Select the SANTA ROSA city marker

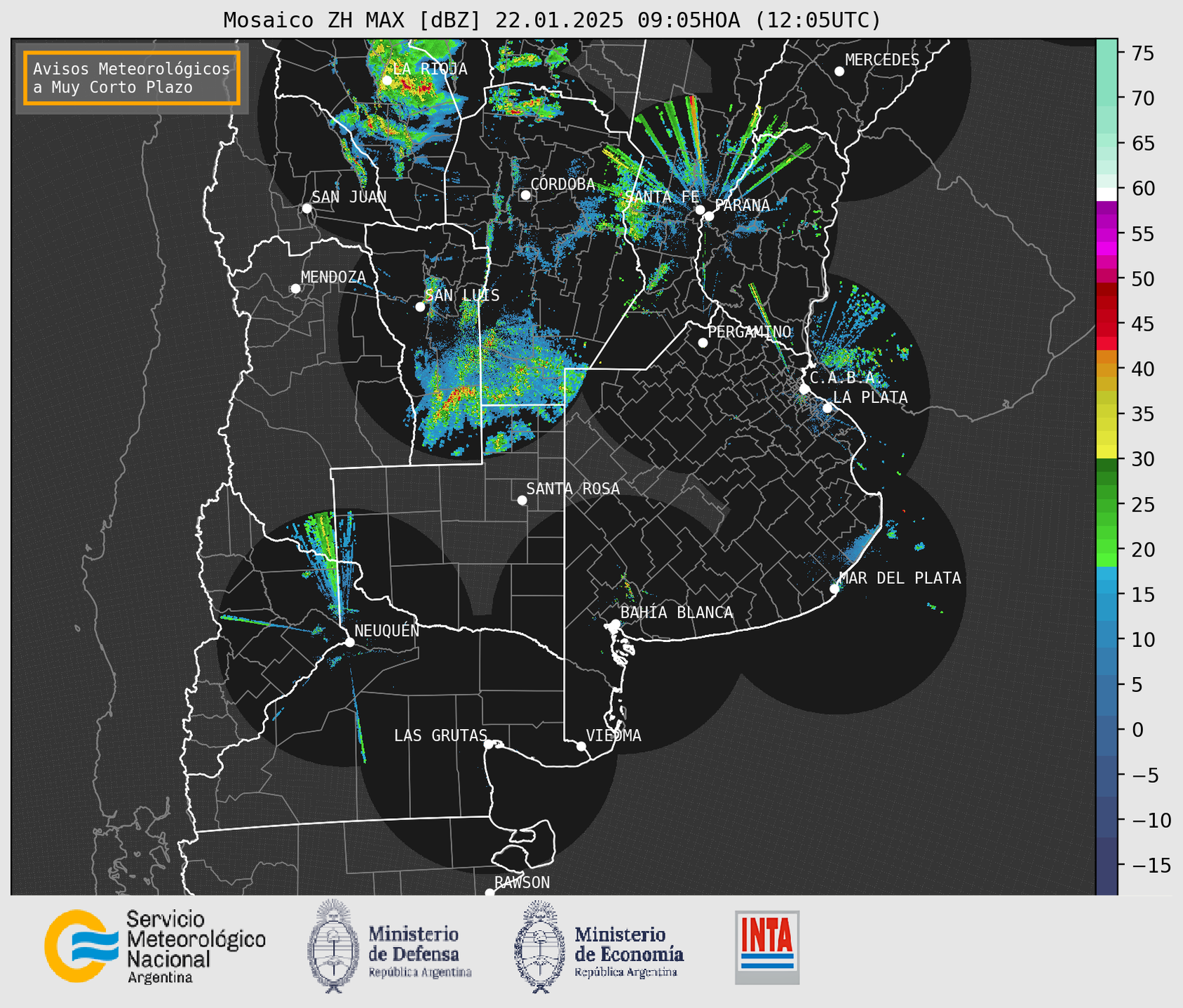[522, 500]
